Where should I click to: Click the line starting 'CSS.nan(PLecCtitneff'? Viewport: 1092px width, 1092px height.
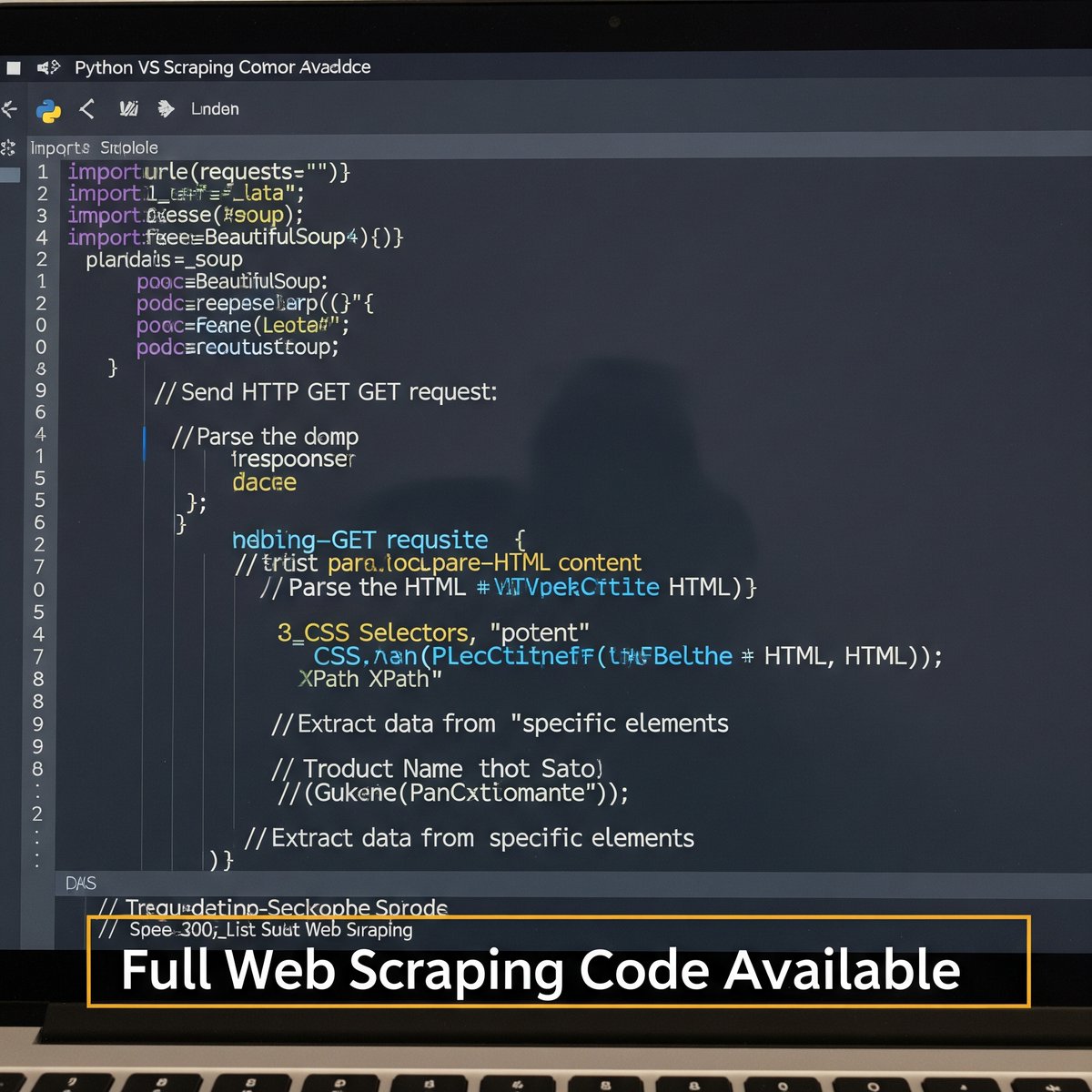(628, 656)
